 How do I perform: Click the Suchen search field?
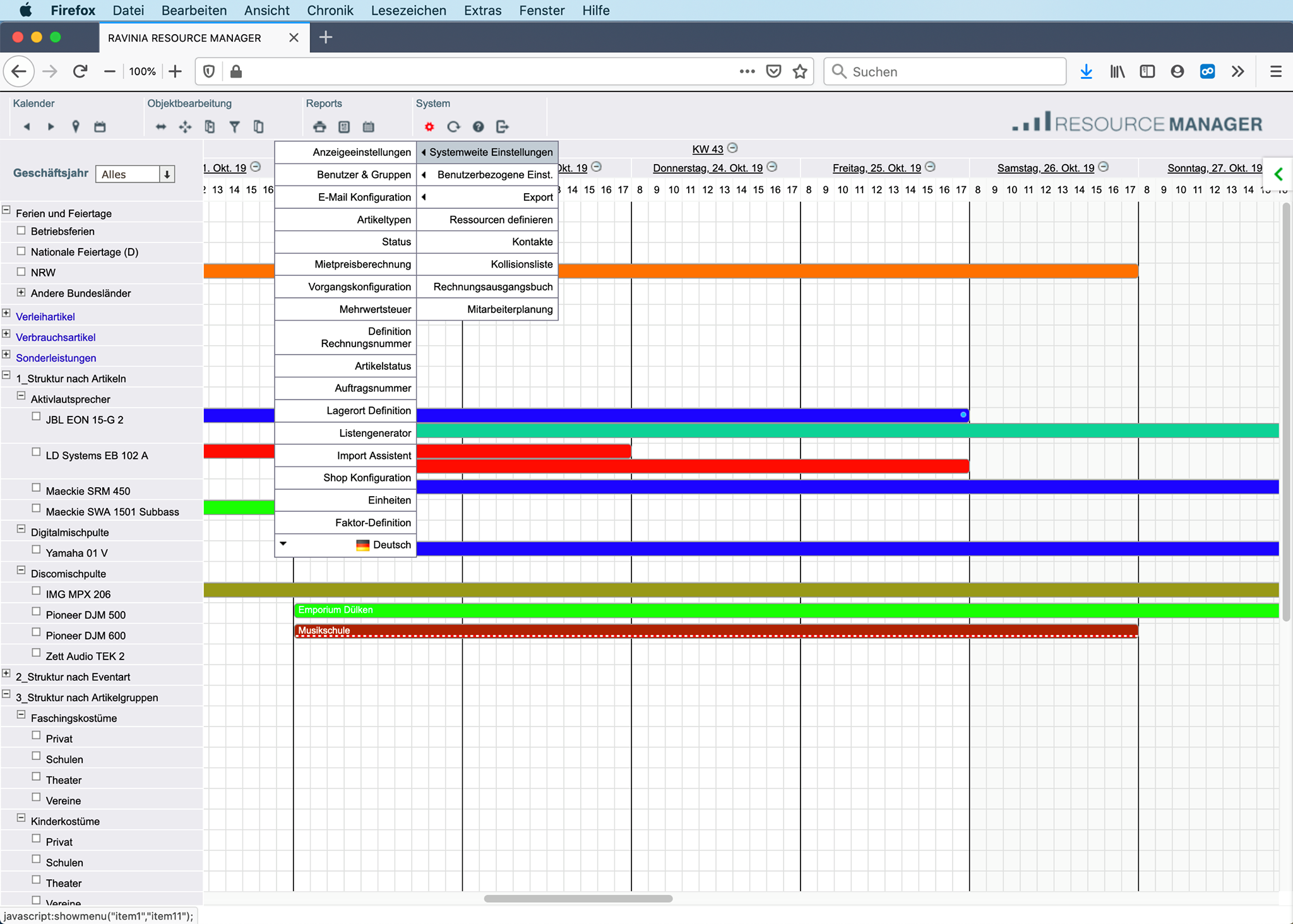[945, 71]
